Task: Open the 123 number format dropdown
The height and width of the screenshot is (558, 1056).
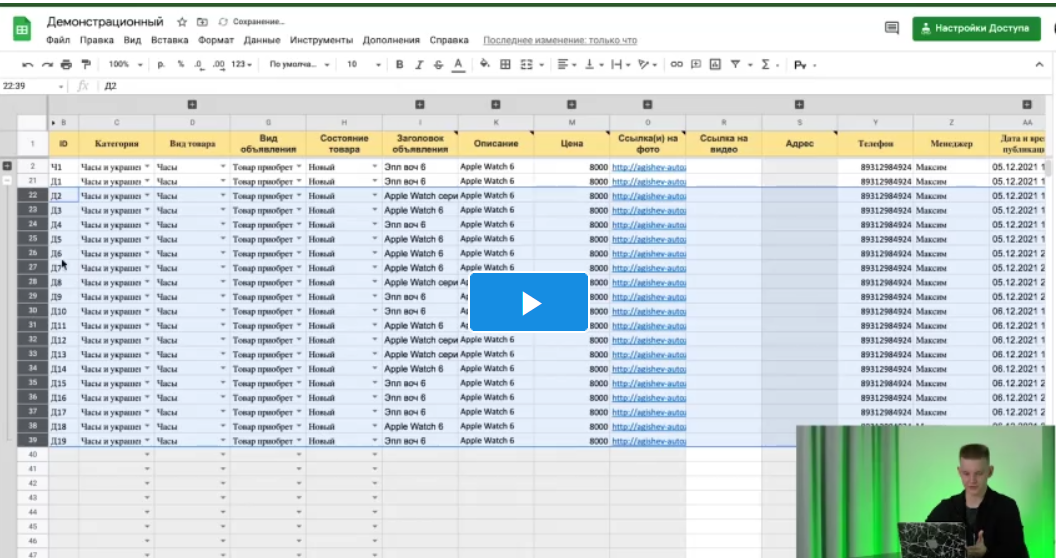Action: tap(241, 65)
